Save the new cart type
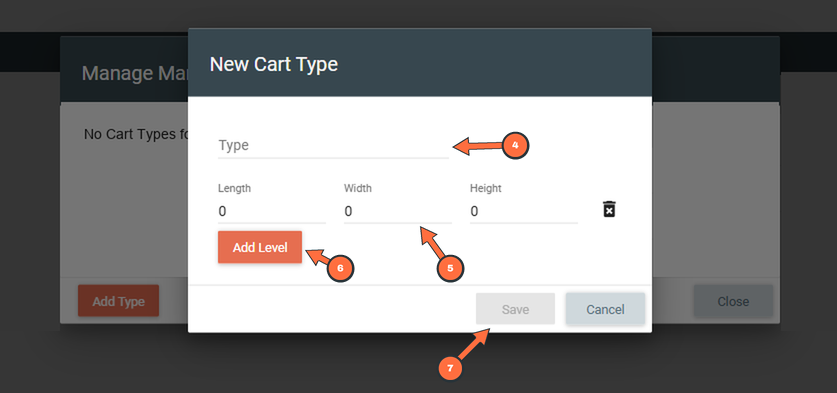The width and height of the screenshot is (837, 393). [515, 309]
